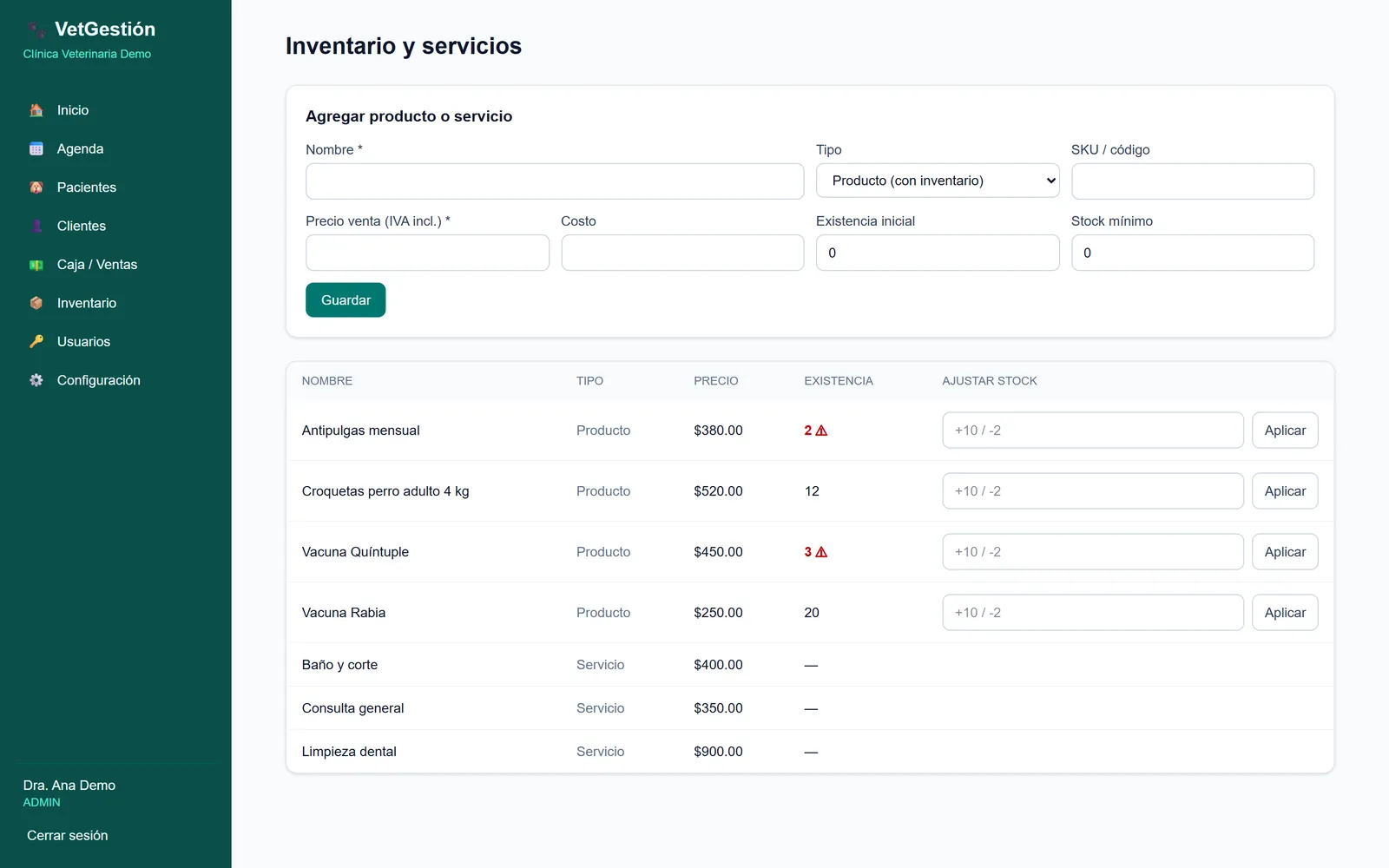Select the Baño y corte row name
The width and height of the screenshot is (1389, 868).
point(339,665)
